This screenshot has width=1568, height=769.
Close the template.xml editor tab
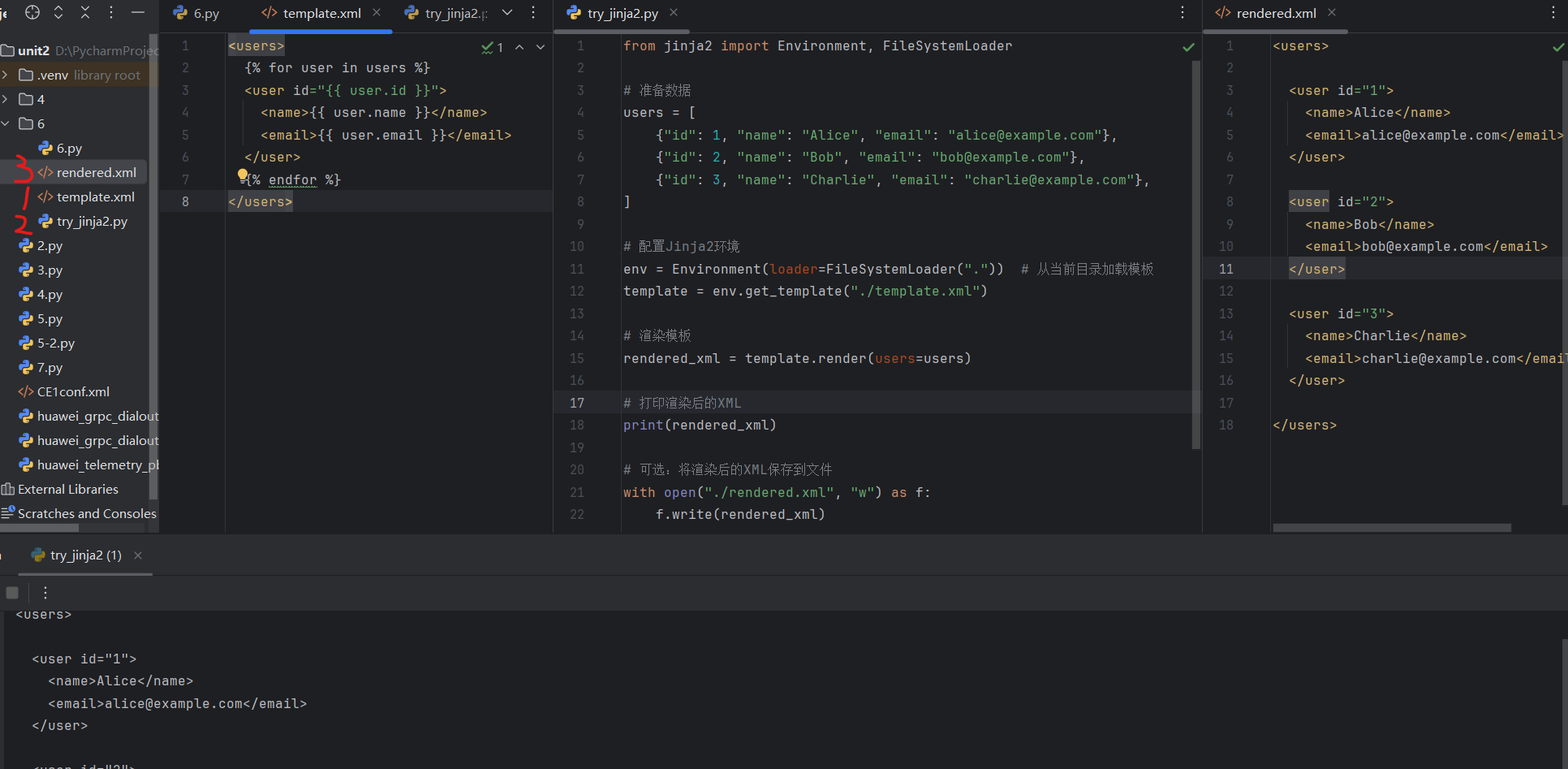377,12
